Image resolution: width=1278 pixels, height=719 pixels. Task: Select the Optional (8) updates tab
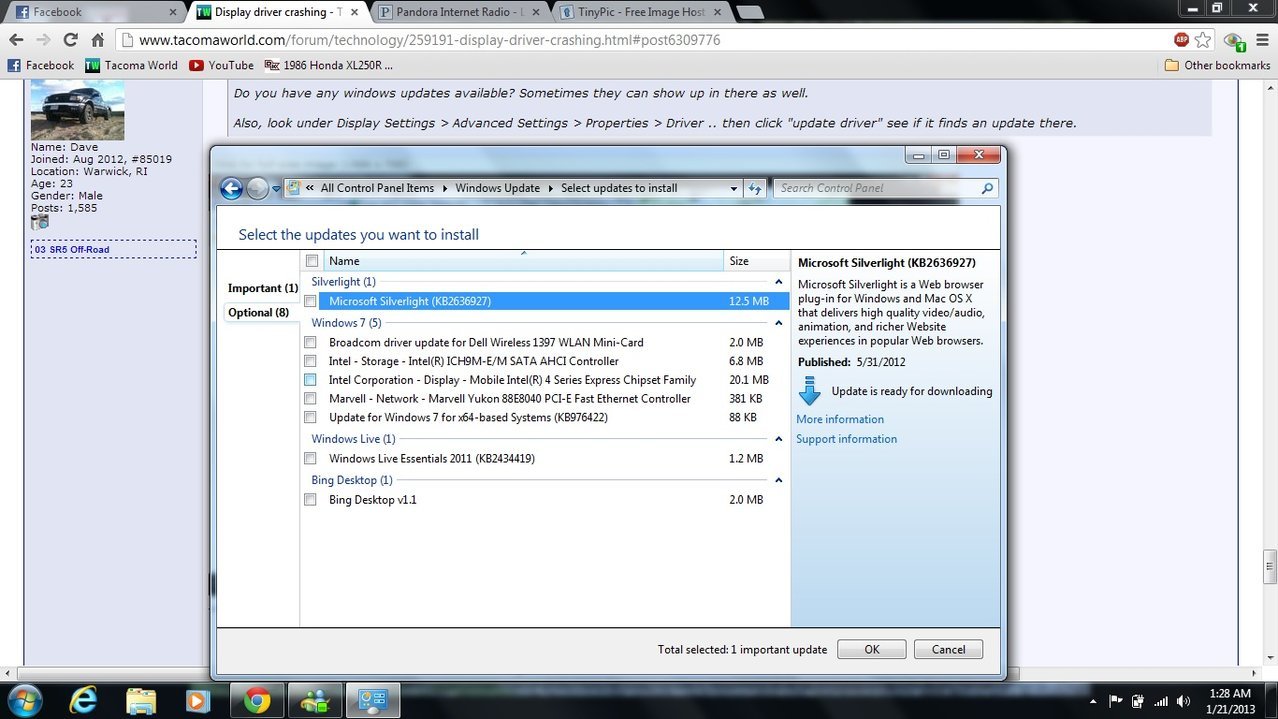click(x=258, y=312)
